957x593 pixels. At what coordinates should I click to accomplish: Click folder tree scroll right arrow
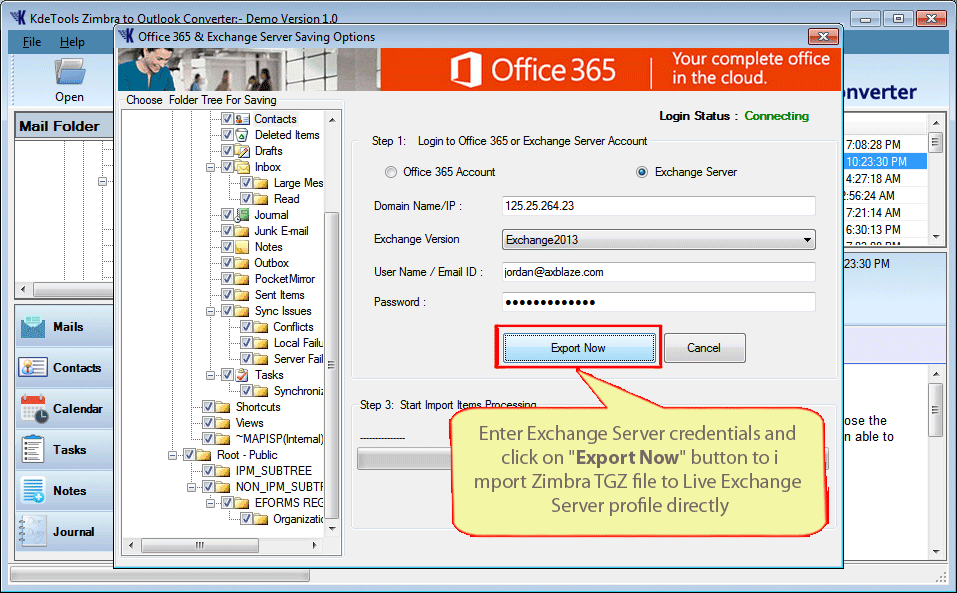click(x=314, y=545)
